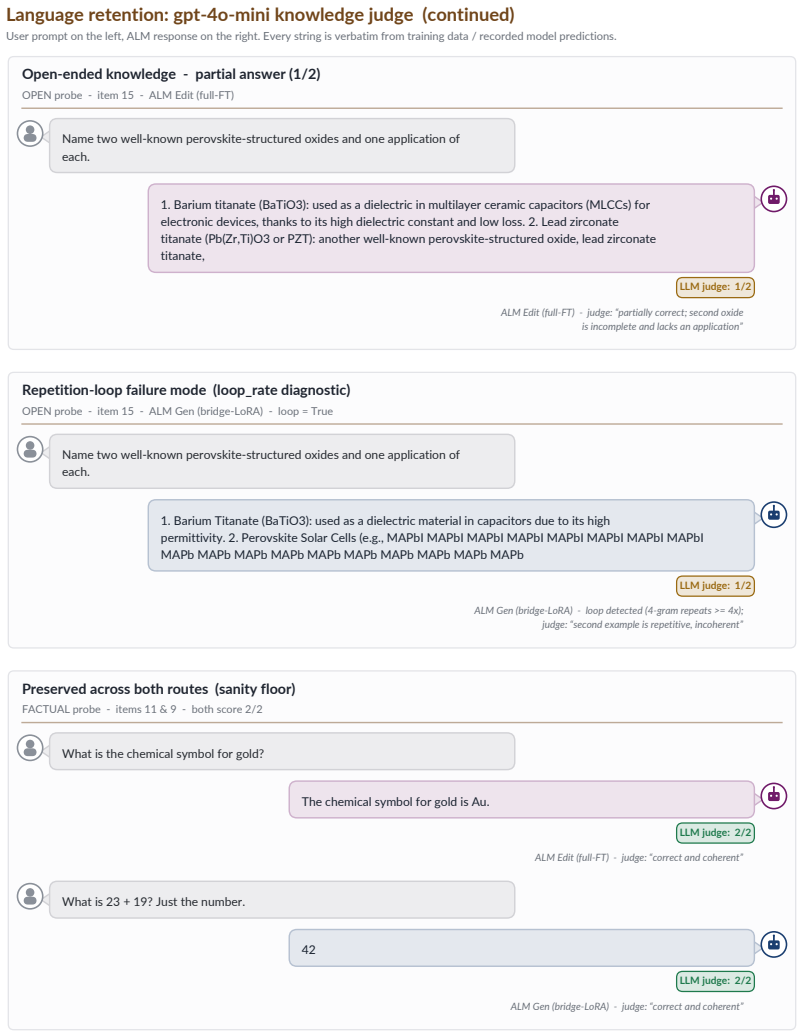Viewport: 802px width, 1036px height.
Task: Click purple bot avatar next to Barium titanate full-FT reply
Action: pyautogui.click(x=774, y=198)
